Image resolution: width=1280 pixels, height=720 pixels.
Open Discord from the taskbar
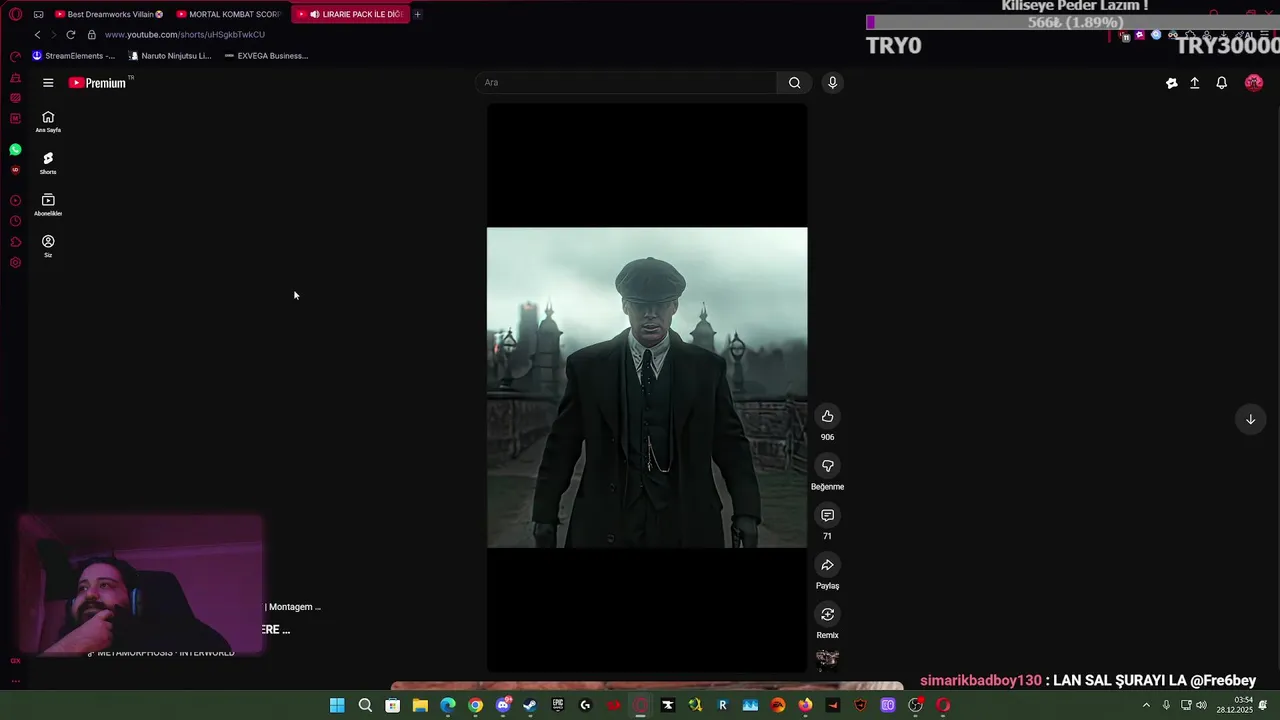click(503, 705)
